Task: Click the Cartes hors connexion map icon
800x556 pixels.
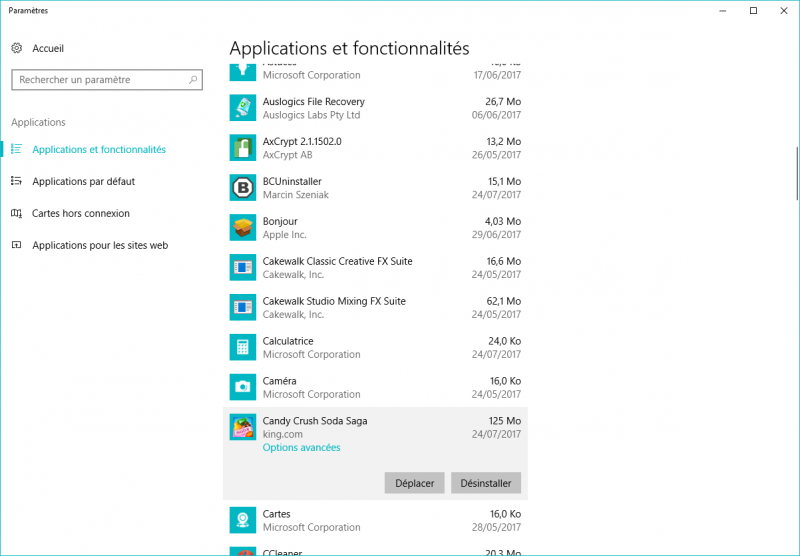Action: point(16,213)
